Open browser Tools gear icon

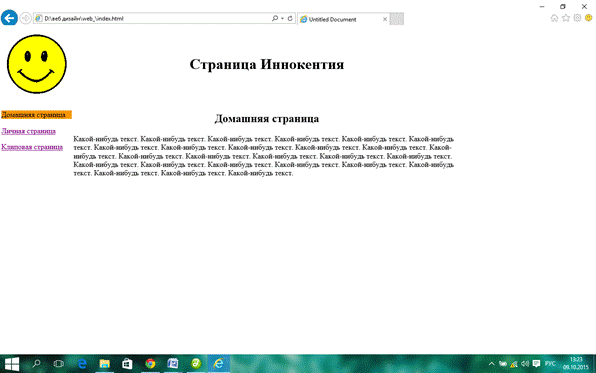point(577,18)
